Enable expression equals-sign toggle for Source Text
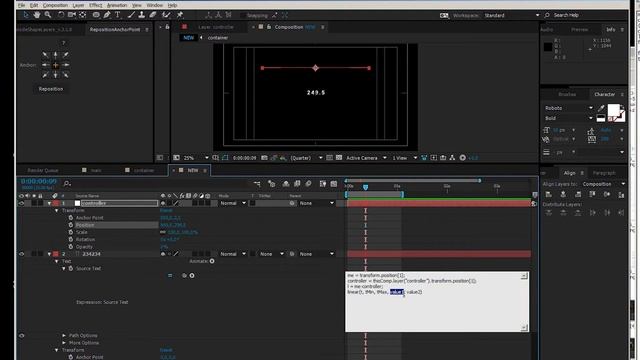This screenshot has height=360, width=640. (170, 276)
